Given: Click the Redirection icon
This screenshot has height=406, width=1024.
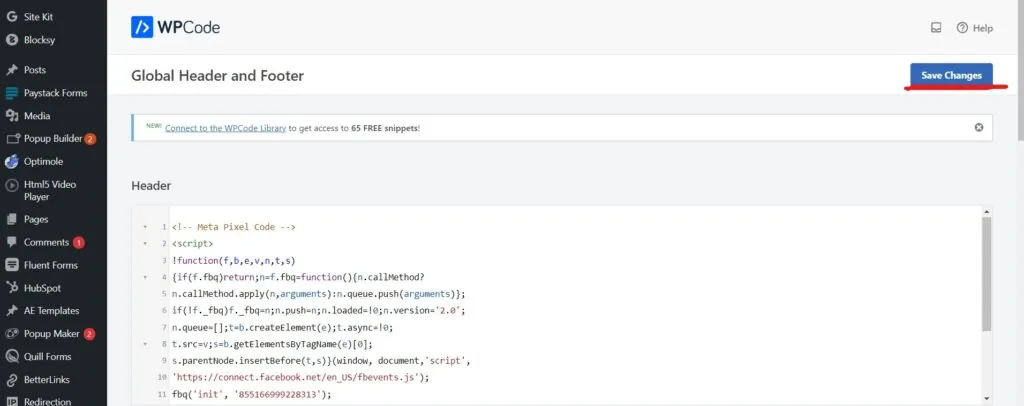Looking at the screenshot, I should tap(12, 401).
